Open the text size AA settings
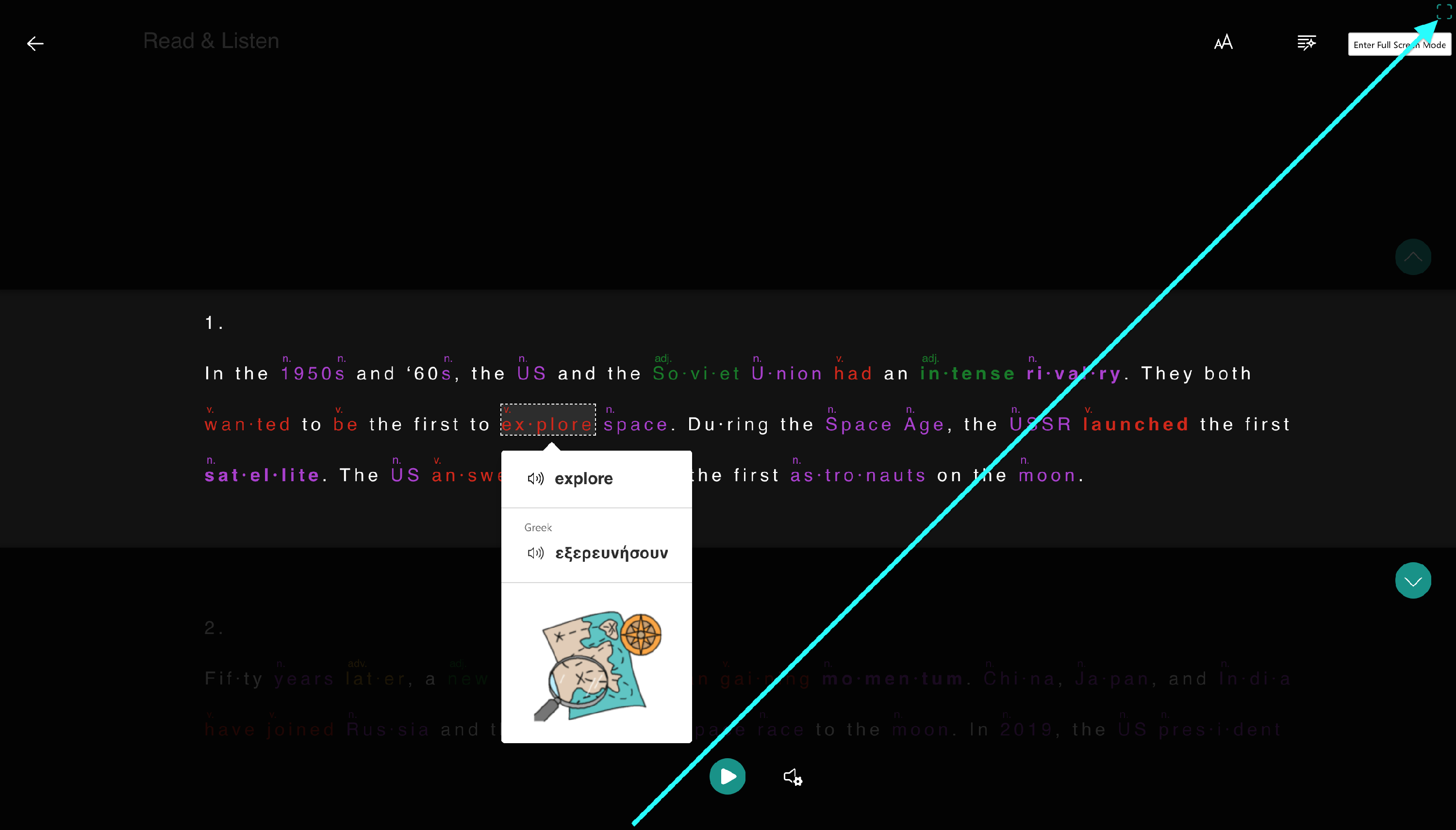1456x830 pixels. click(x=1223, y=43)
